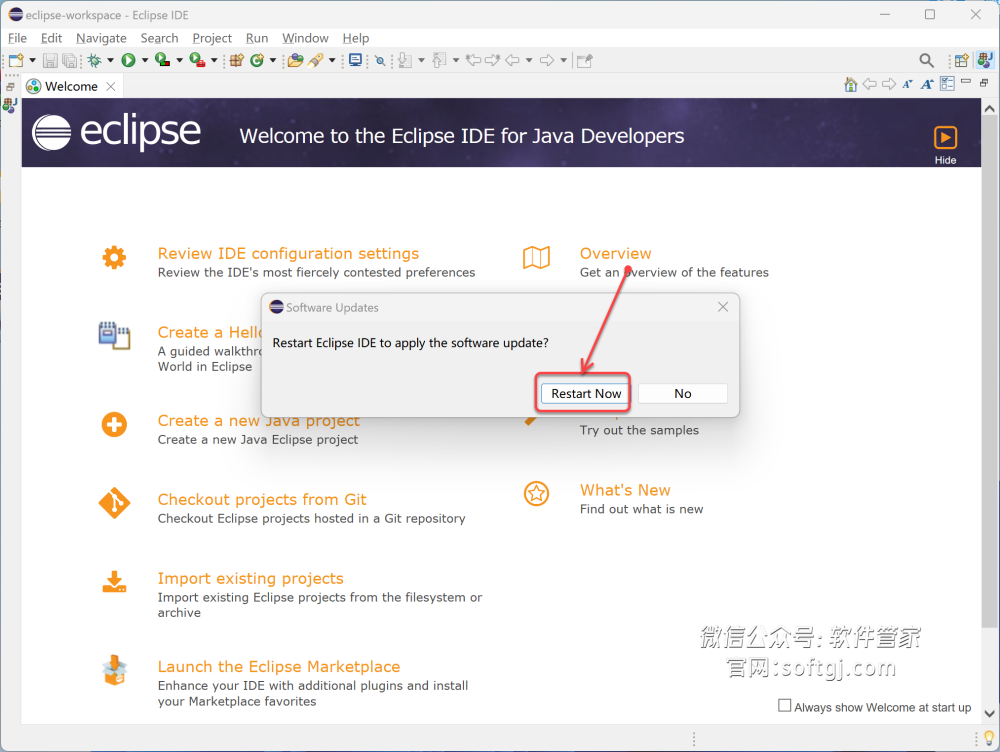Click the magnifier Search icon at top right

point(926,61)
